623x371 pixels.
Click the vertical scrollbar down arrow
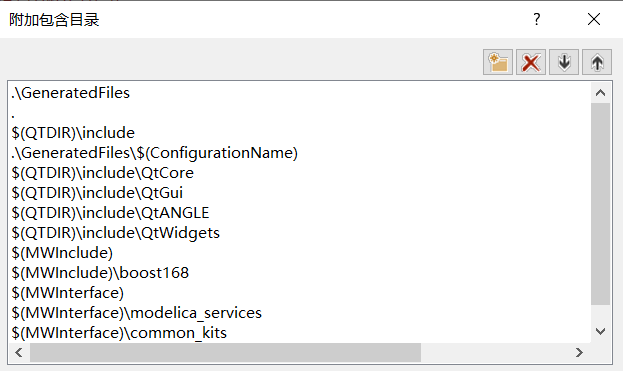(600, 331)
